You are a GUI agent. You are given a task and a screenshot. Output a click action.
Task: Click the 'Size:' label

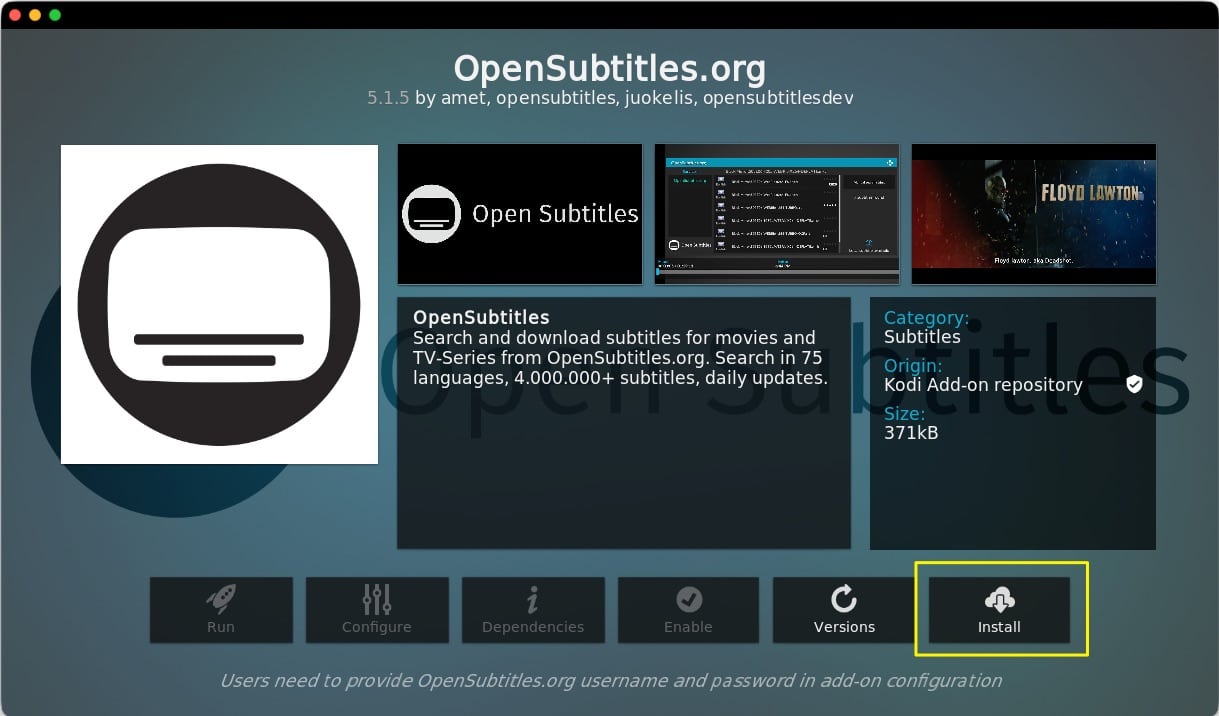[904, 414]
